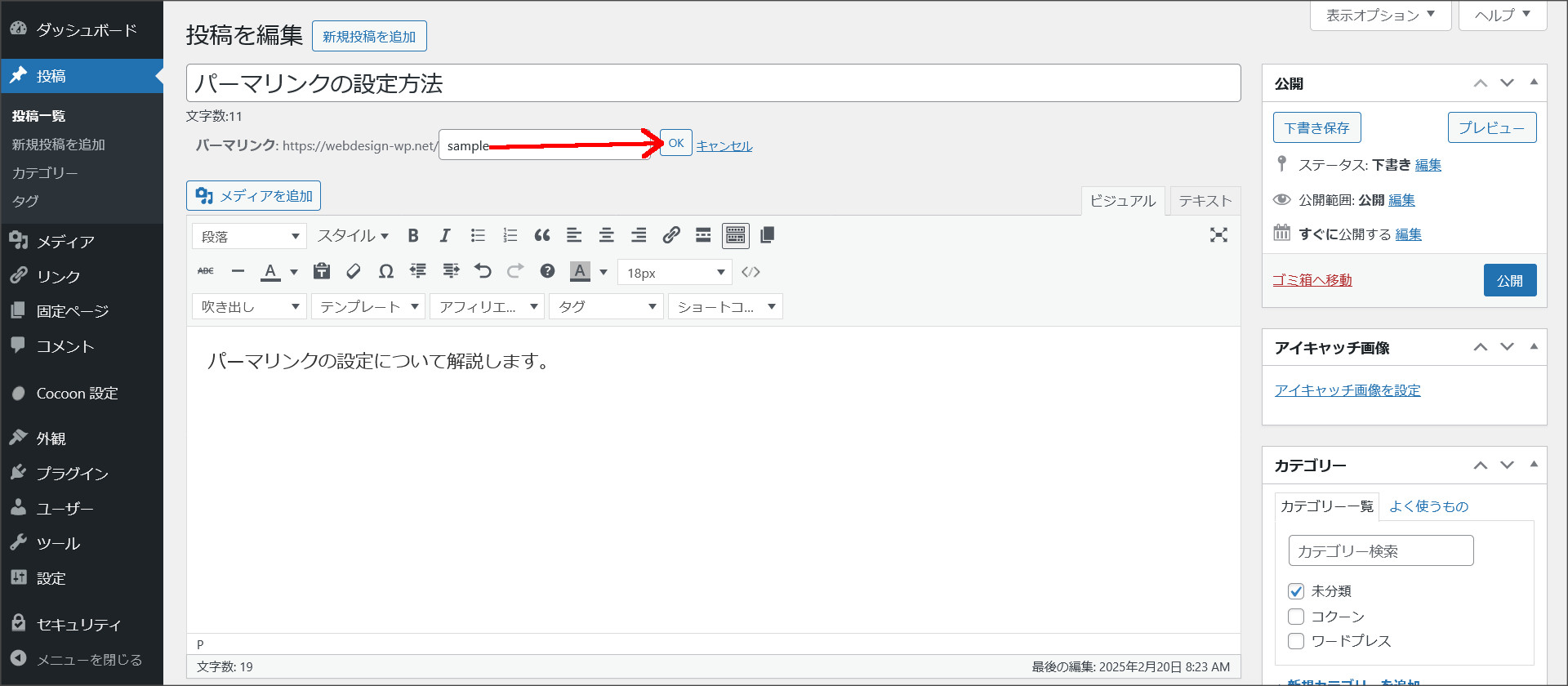Redo the last edit
The width and height of the screenshot is (1568, 686).
(x=515, y=272)
